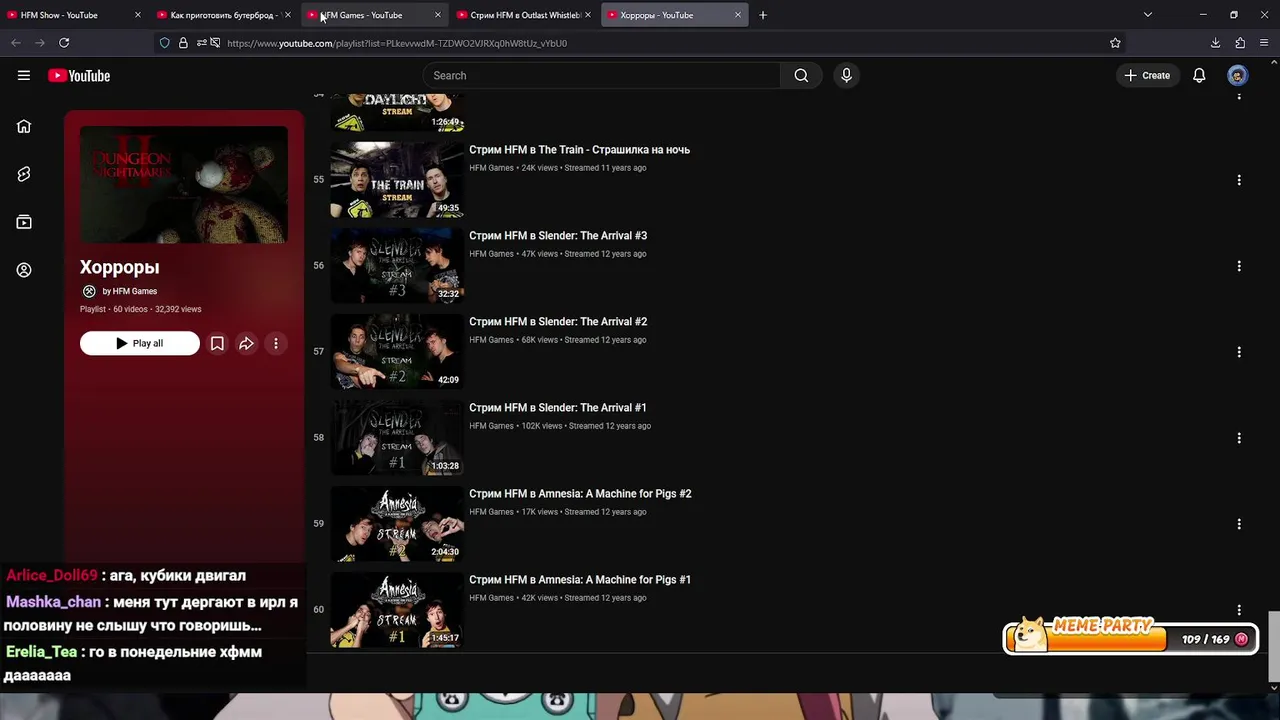
Task: Open Slender: The Arrival #3 title
Action: [x=558, y=236]
